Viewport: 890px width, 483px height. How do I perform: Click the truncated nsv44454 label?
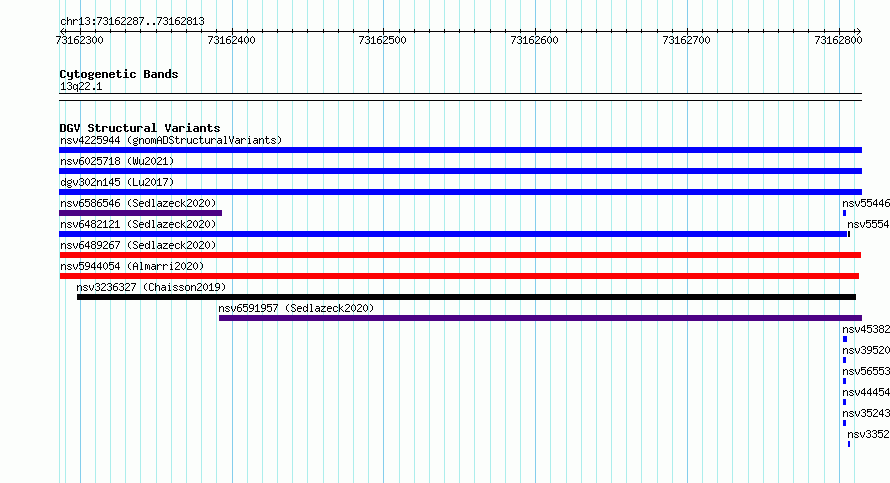[866, 392]
